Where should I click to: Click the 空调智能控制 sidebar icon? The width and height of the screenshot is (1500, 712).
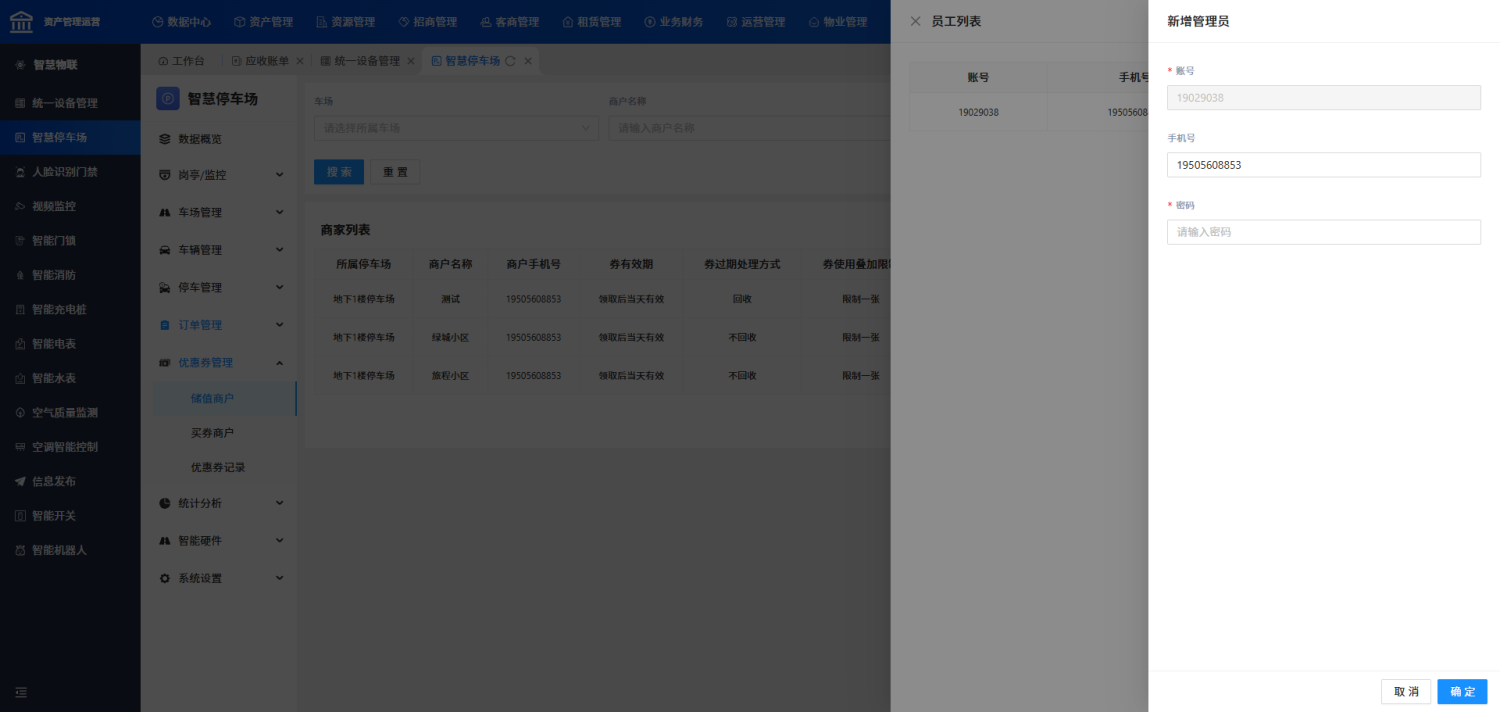[20, 447]
